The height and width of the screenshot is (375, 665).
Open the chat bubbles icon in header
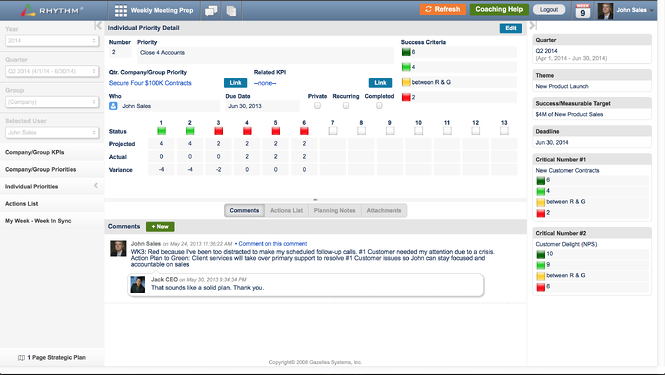tap(211, 11)
